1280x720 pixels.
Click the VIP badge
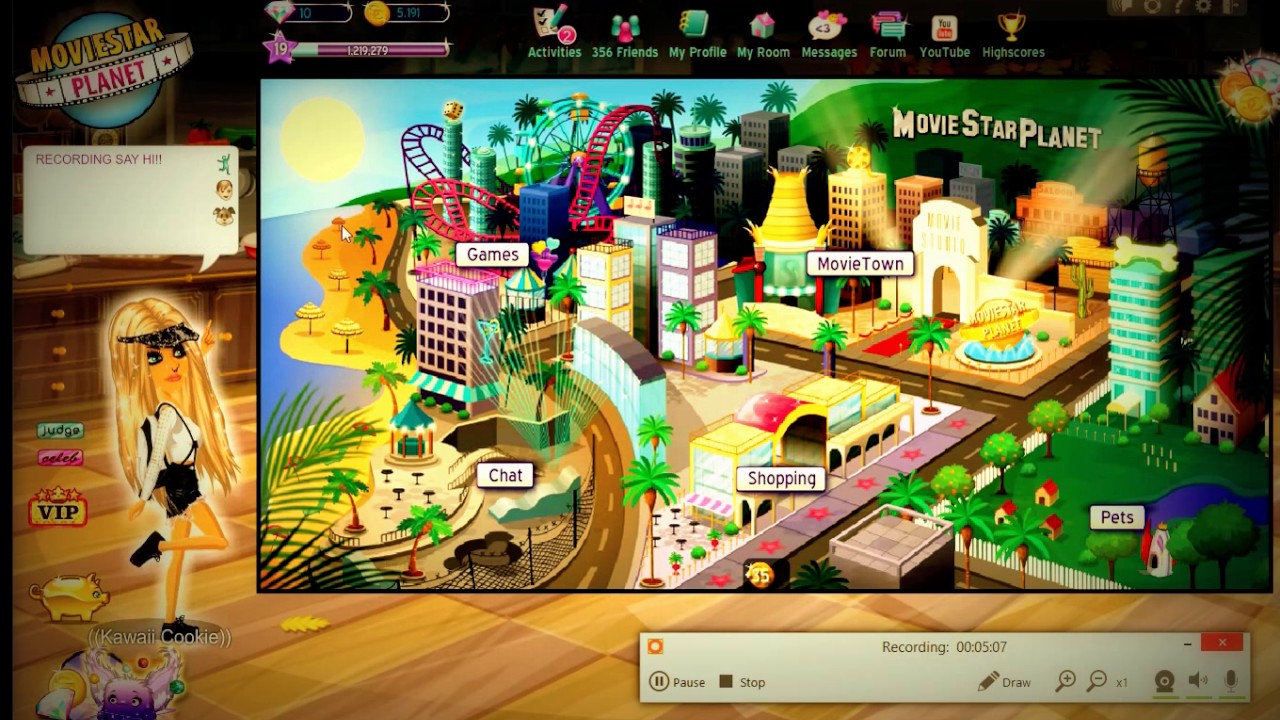click(57, 508)
